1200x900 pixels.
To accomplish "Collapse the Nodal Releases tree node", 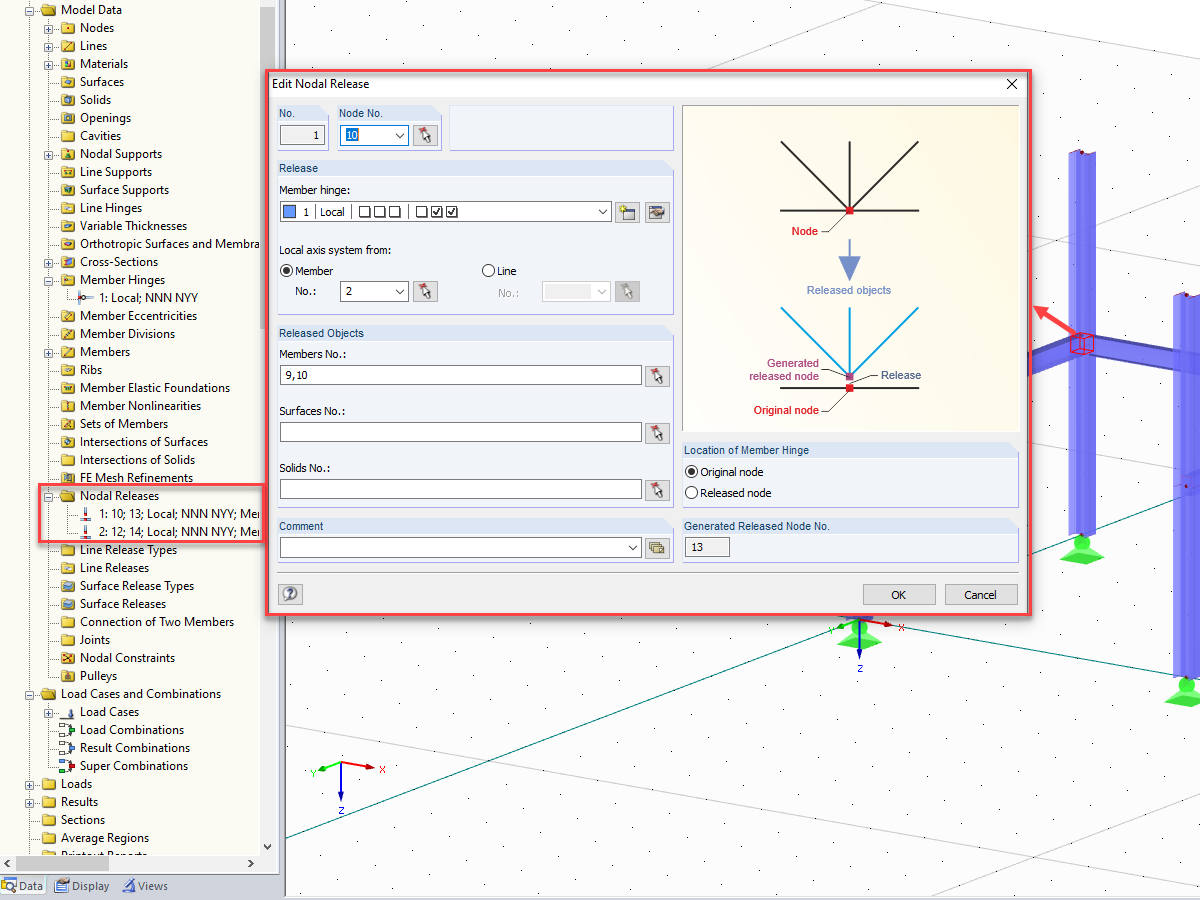I will 49,496.
